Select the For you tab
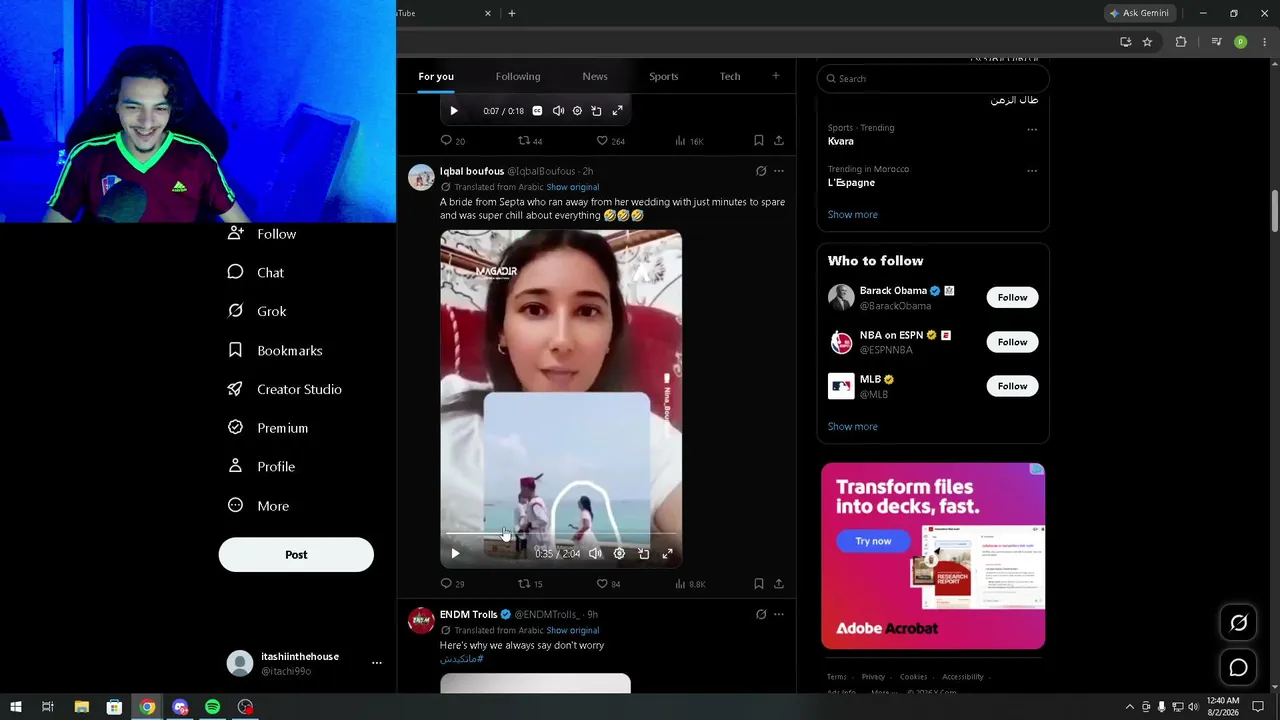 [436, 77]
